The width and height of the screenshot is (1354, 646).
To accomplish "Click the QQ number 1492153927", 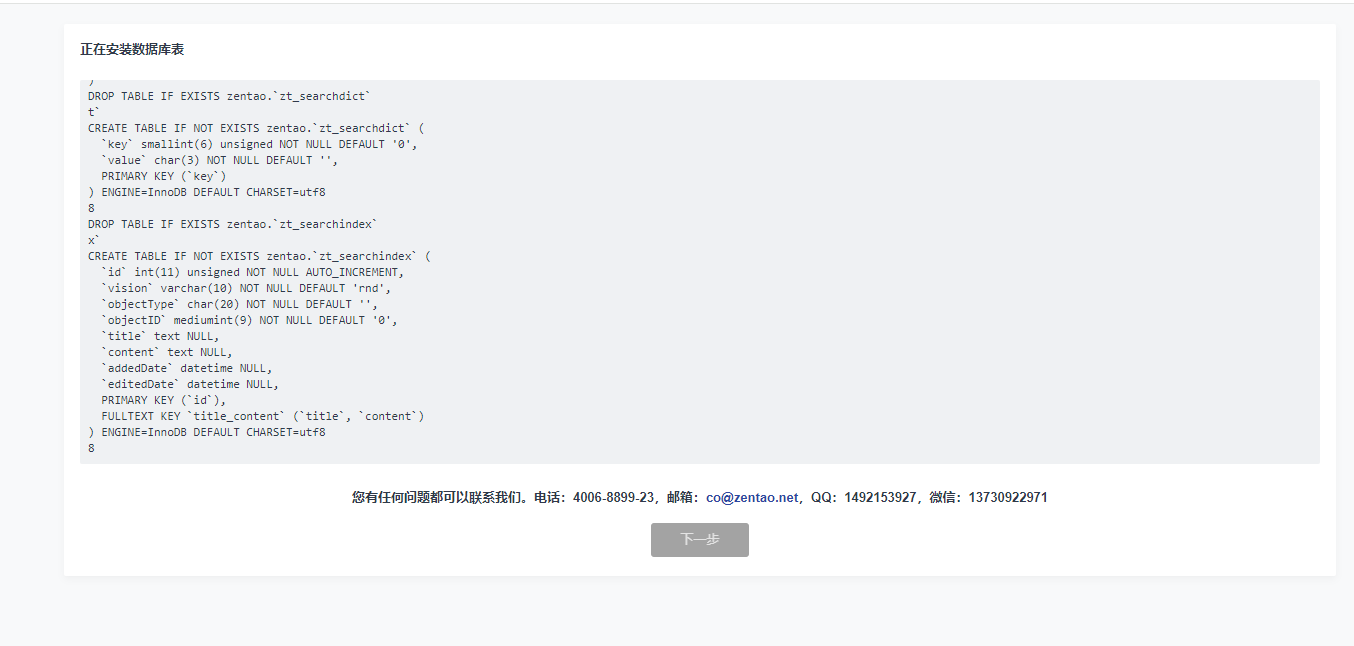I will (880, 497).
